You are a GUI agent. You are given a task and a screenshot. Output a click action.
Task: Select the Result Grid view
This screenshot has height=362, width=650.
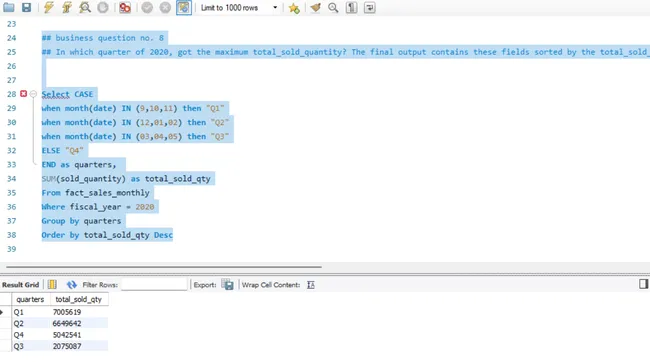pyautogui.click(x=20, y=285)
